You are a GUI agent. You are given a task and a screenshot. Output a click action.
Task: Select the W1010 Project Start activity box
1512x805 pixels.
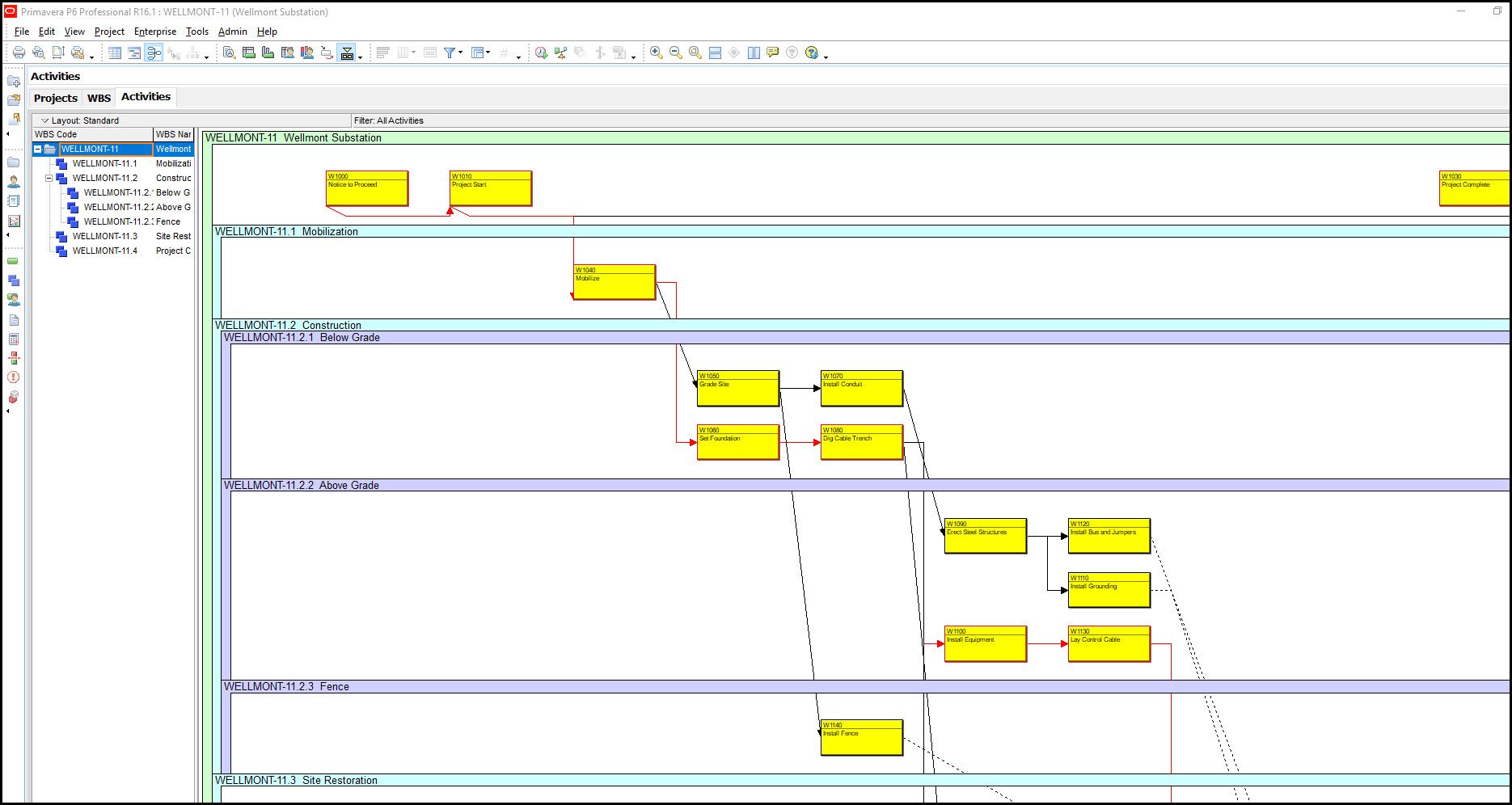point(491,188)
